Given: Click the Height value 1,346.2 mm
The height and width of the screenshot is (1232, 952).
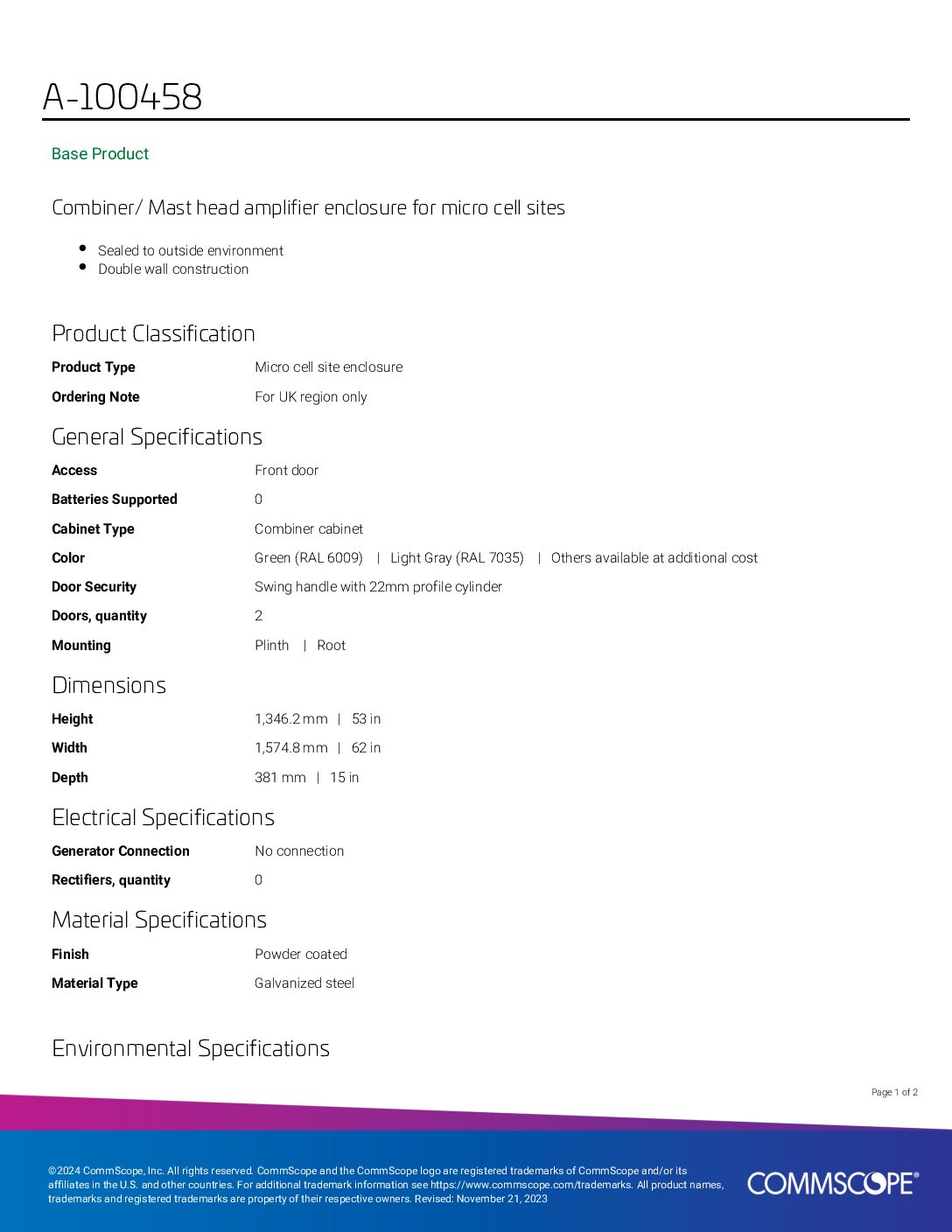Looking at the screenshot, I should tap(290, 719).
